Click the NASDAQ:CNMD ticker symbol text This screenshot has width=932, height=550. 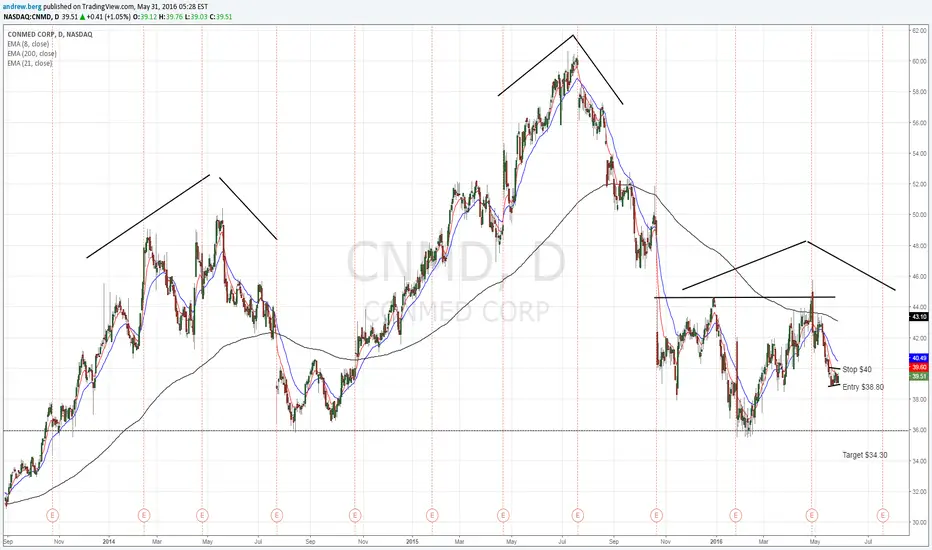pos(26,17)
